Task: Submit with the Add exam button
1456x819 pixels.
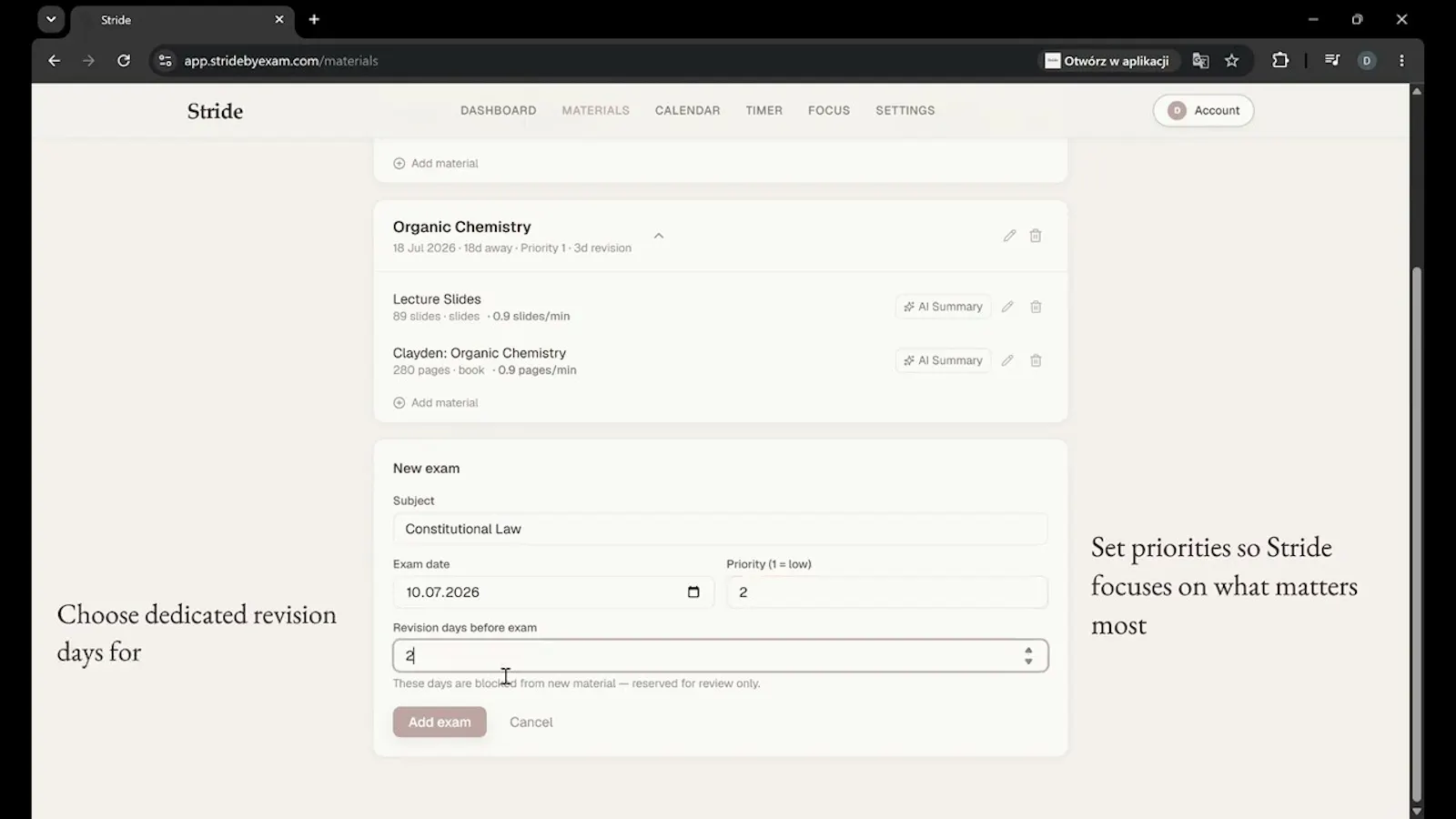Action: click(440, 722)
